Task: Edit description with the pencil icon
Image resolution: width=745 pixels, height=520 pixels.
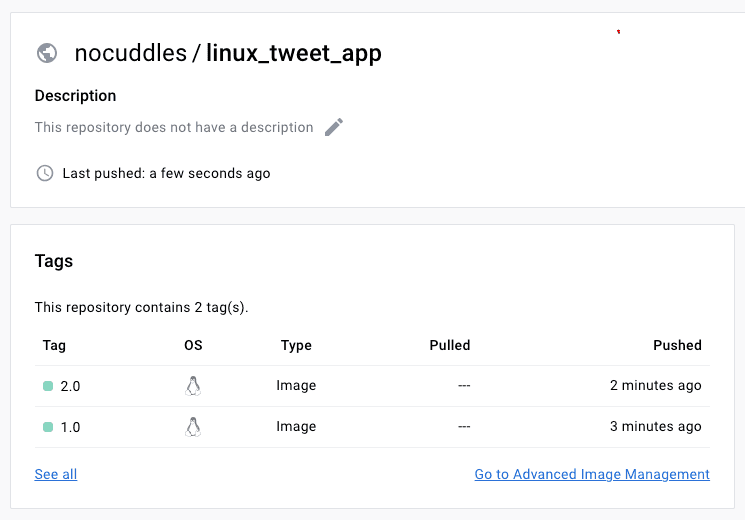Action: pyautogui.click(x=334, y=127)
